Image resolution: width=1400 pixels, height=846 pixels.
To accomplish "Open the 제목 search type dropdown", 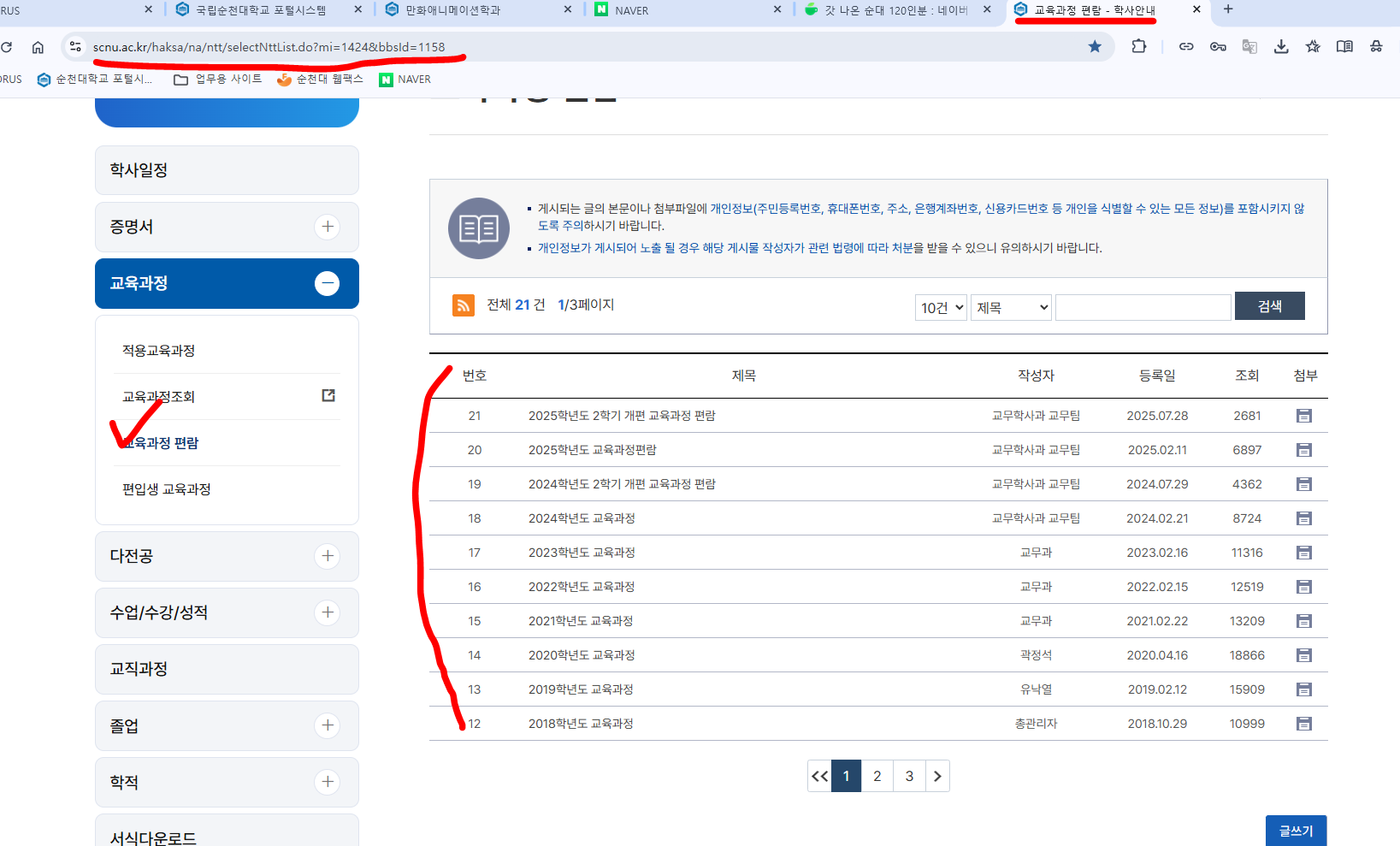I will click(x=1011, y=307).
